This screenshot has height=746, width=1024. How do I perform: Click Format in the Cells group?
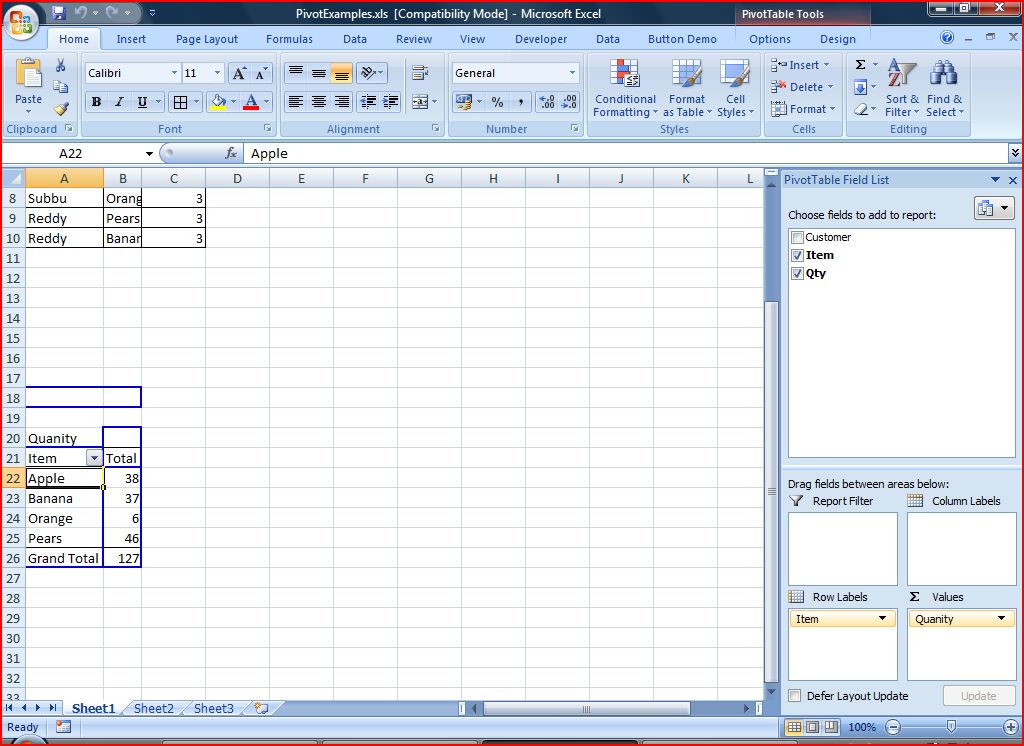tap(803, 109)
